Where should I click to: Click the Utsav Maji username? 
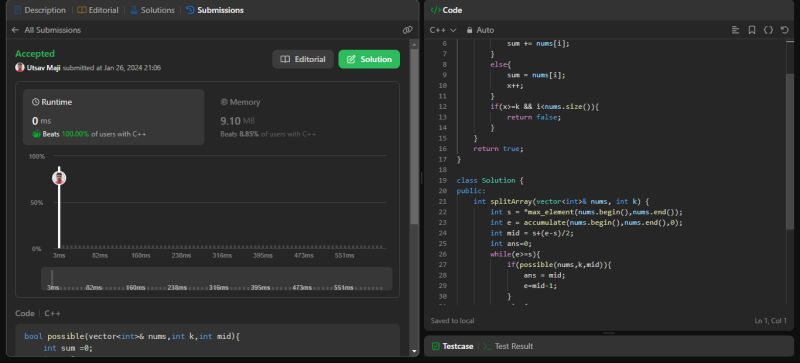pos(43,67)
